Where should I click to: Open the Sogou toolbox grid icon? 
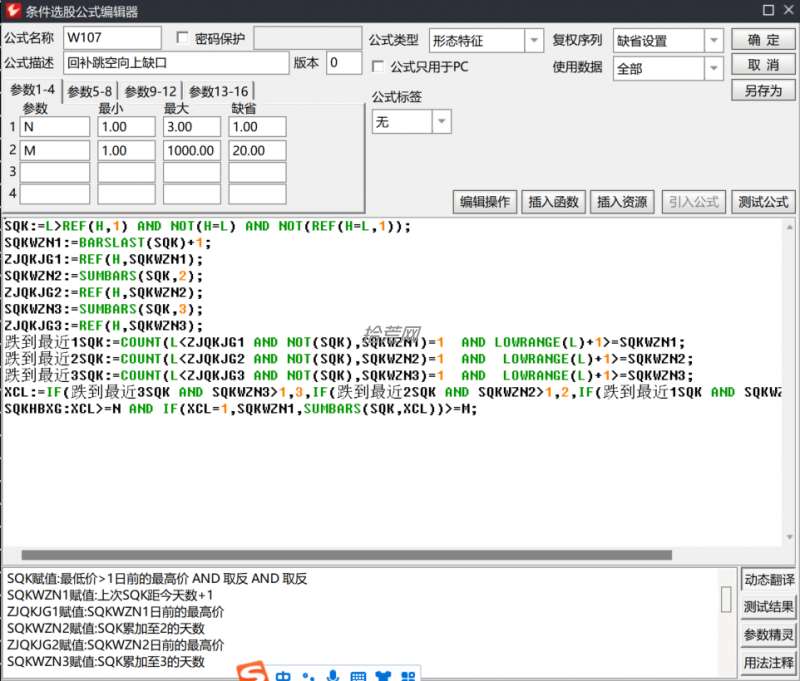(408, 676)
